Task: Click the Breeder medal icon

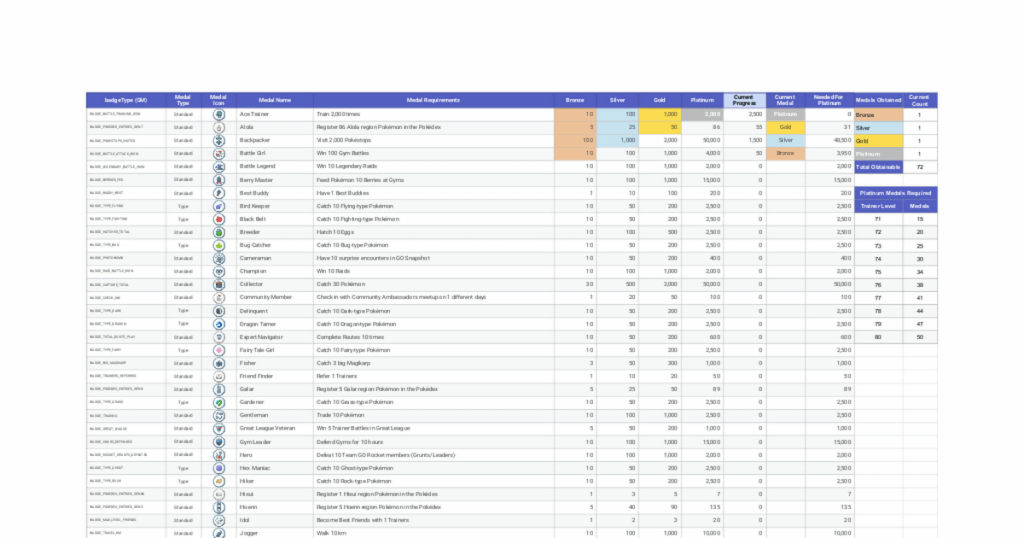Action: click(219, 232)
